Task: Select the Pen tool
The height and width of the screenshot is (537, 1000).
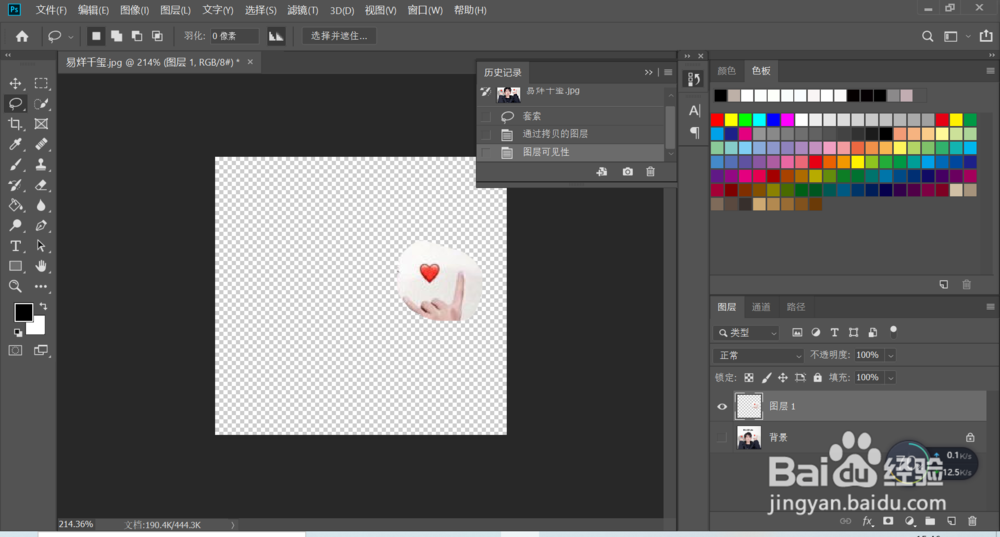Action: click(41, 225)
